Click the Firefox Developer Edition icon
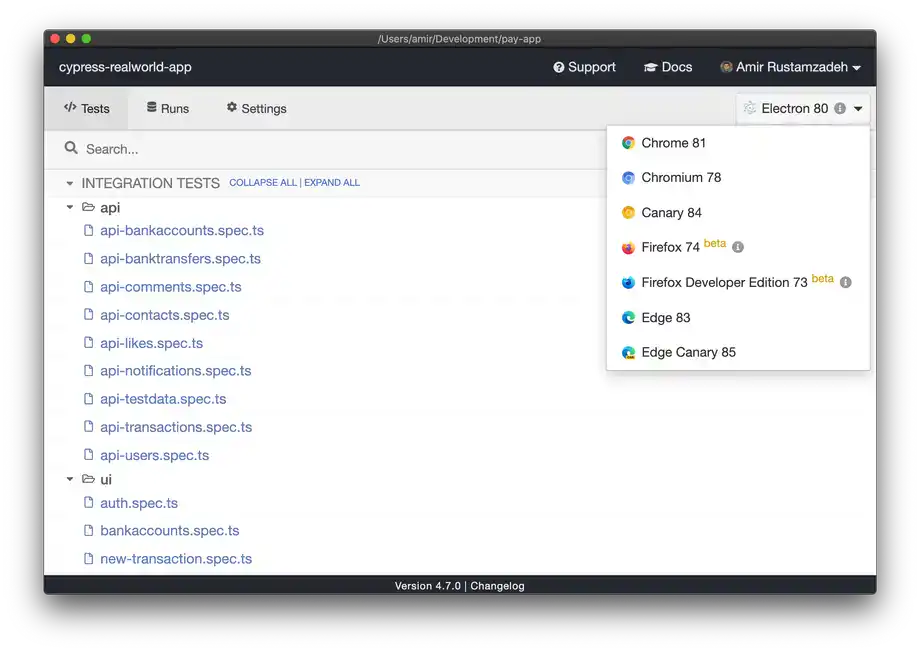 [628, 283]
